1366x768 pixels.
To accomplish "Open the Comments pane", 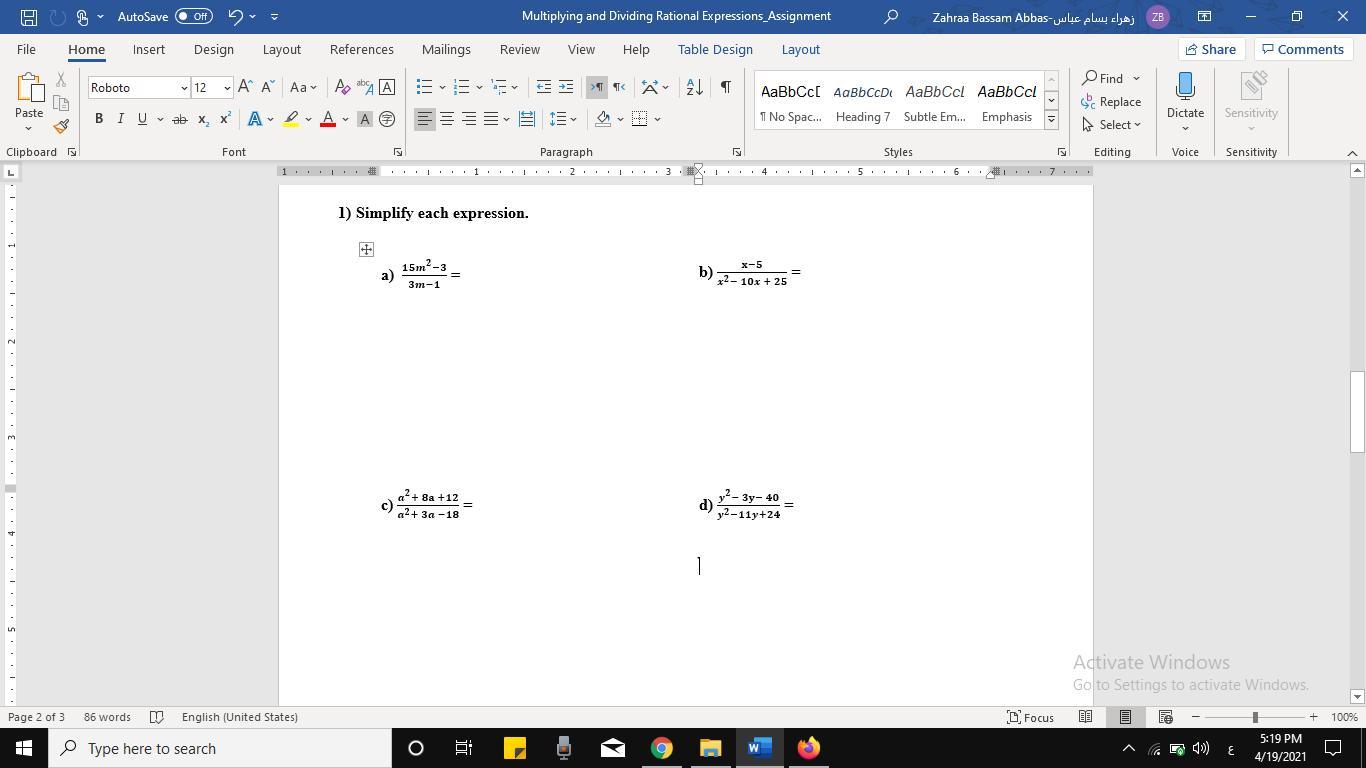I will [1303, 49].
